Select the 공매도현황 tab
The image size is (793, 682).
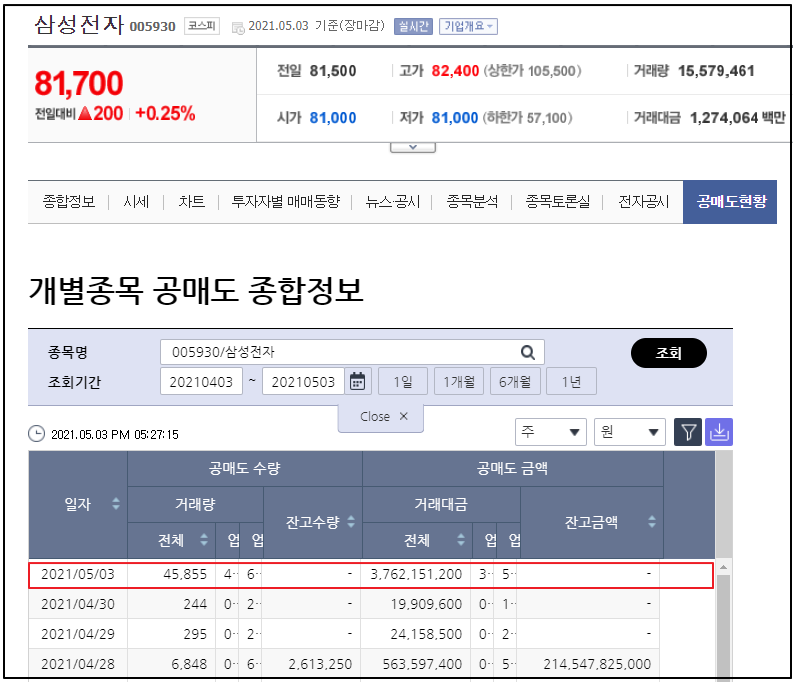[730, 202]
